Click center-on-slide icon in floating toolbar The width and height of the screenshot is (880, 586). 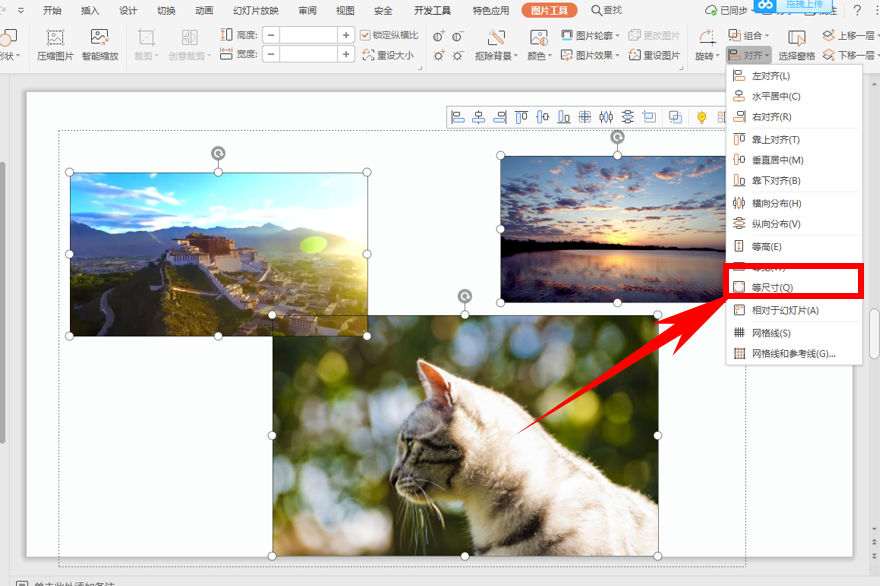(585, 117)
